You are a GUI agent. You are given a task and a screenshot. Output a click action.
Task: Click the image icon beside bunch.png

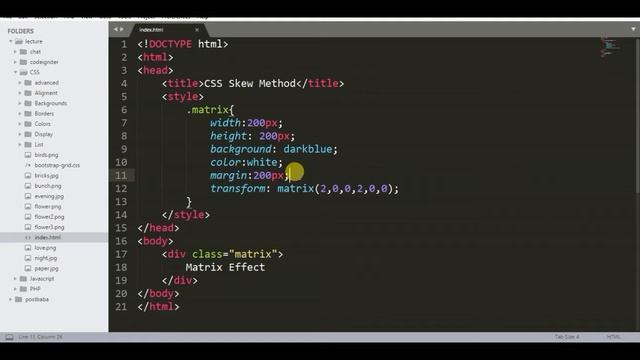coord(28,186)
